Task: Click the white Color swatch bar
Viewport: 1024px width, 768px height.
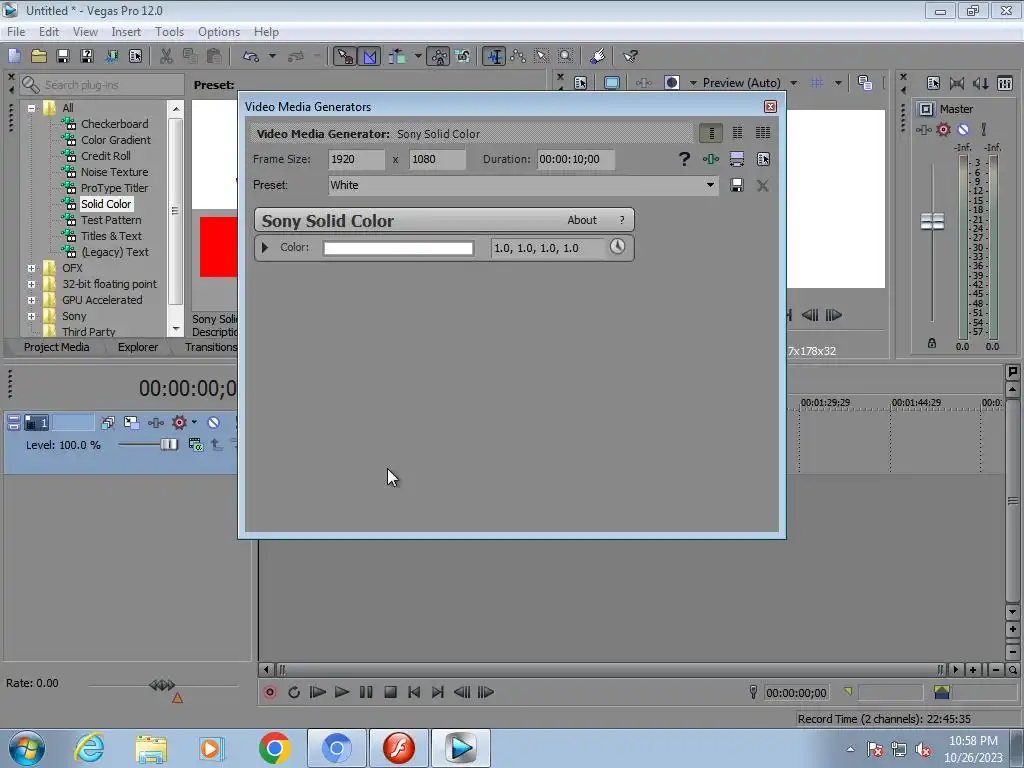Action: tap(398, 248)
